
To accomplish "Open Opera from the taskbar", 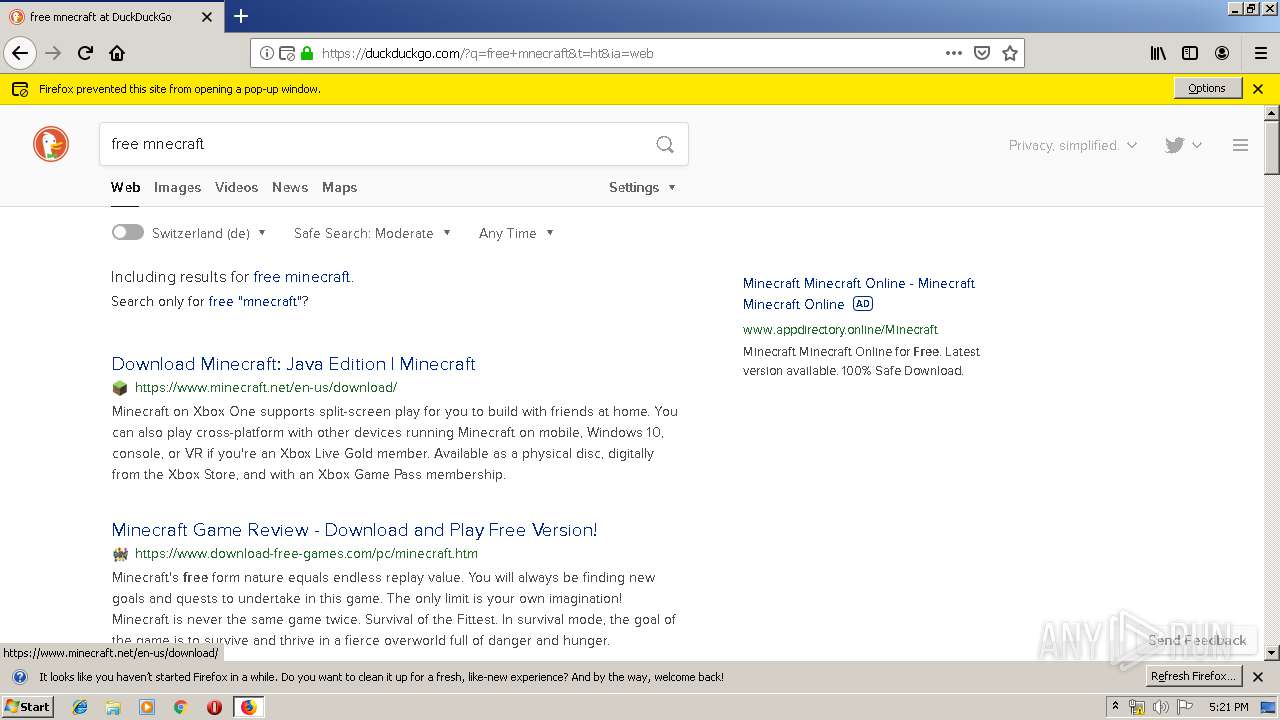I will [214, 707].
